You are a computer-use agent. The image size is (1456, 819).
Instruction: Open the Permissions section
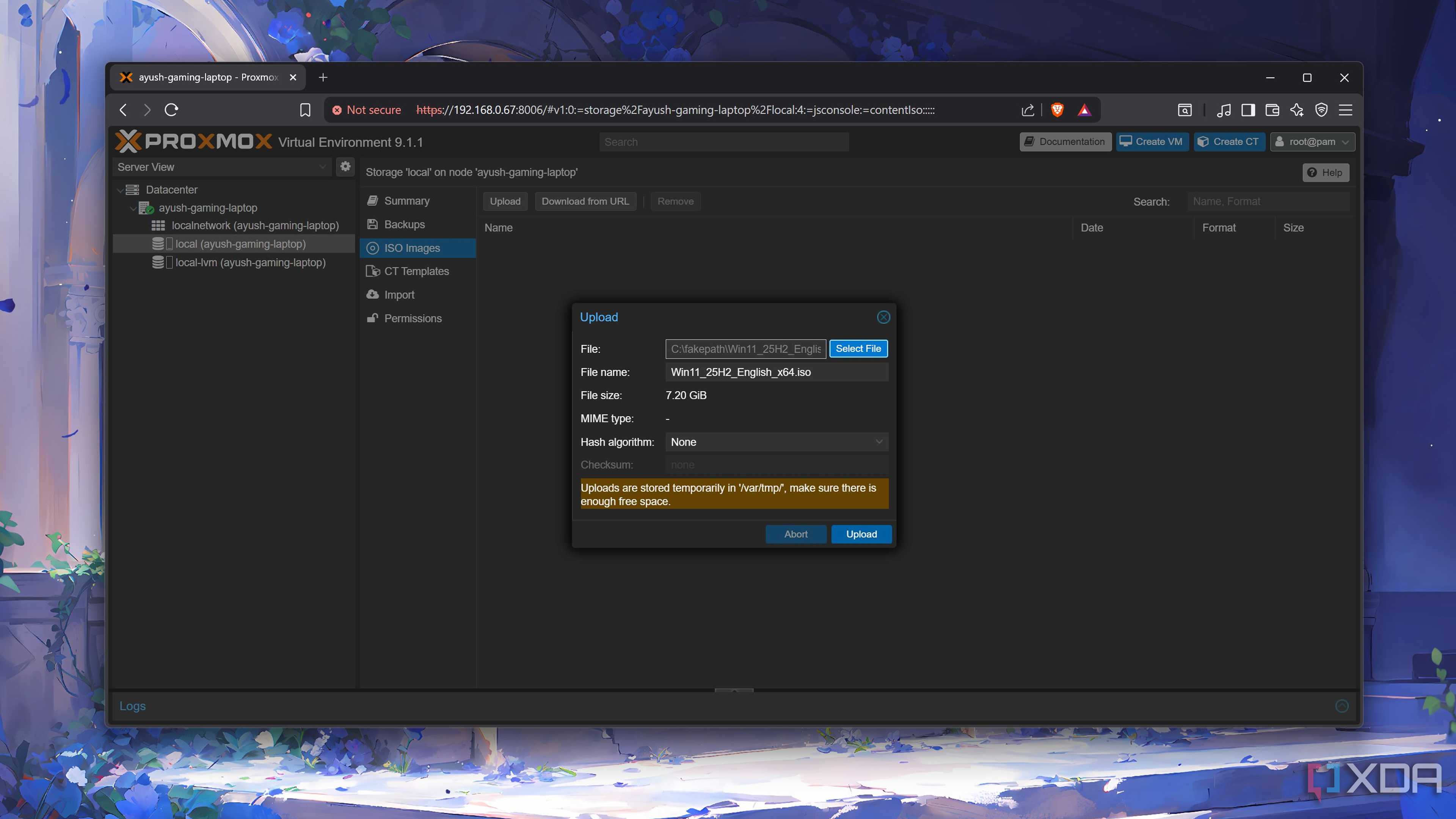pos(418,319)
